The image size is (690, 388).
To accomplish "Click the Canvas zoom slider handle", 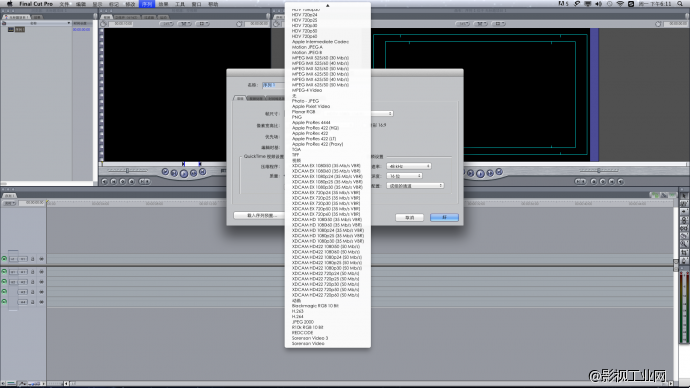I will [598, 171].
